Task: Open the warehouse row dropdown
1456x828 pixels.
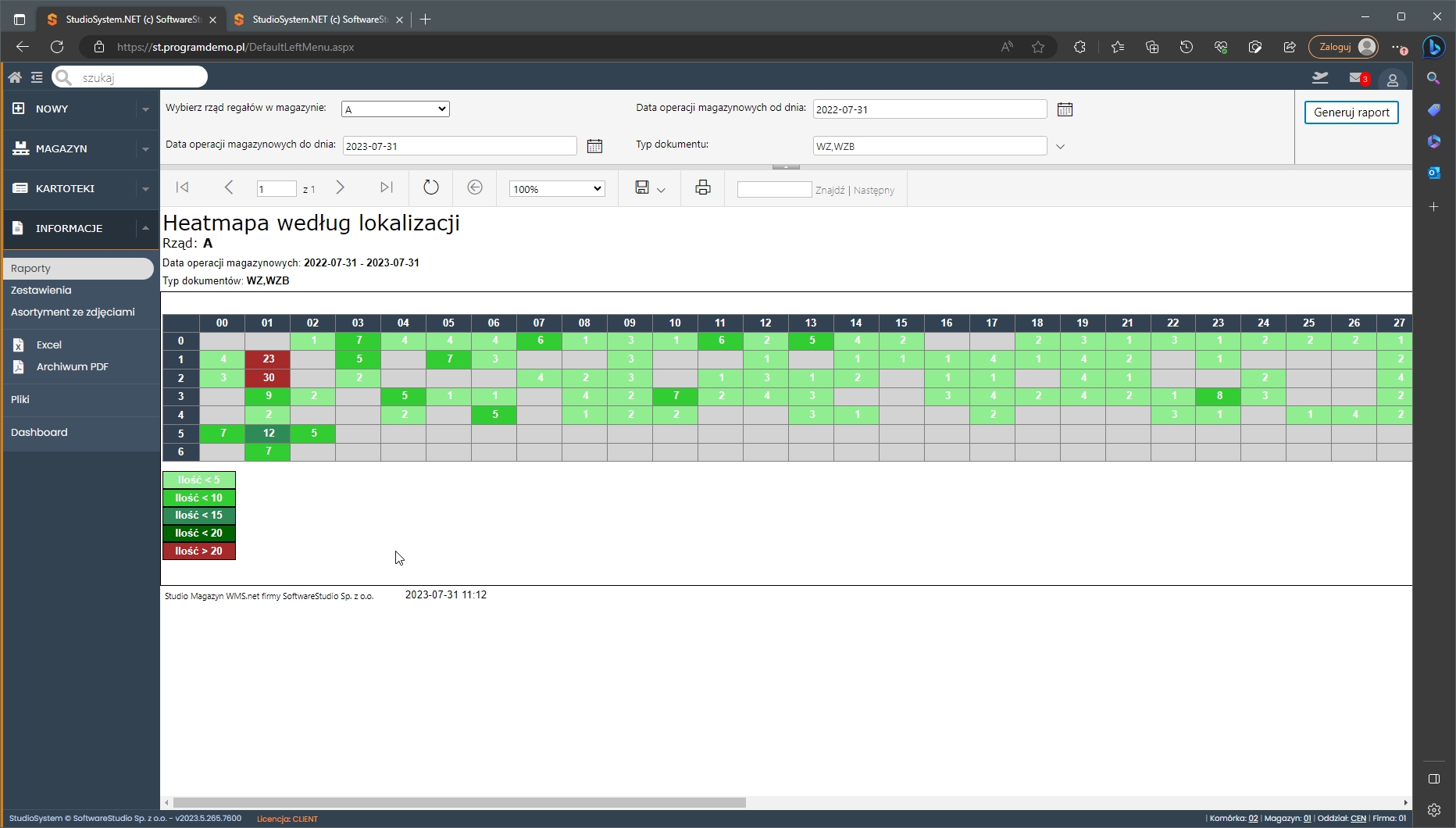Action: (x=395, y=109)
